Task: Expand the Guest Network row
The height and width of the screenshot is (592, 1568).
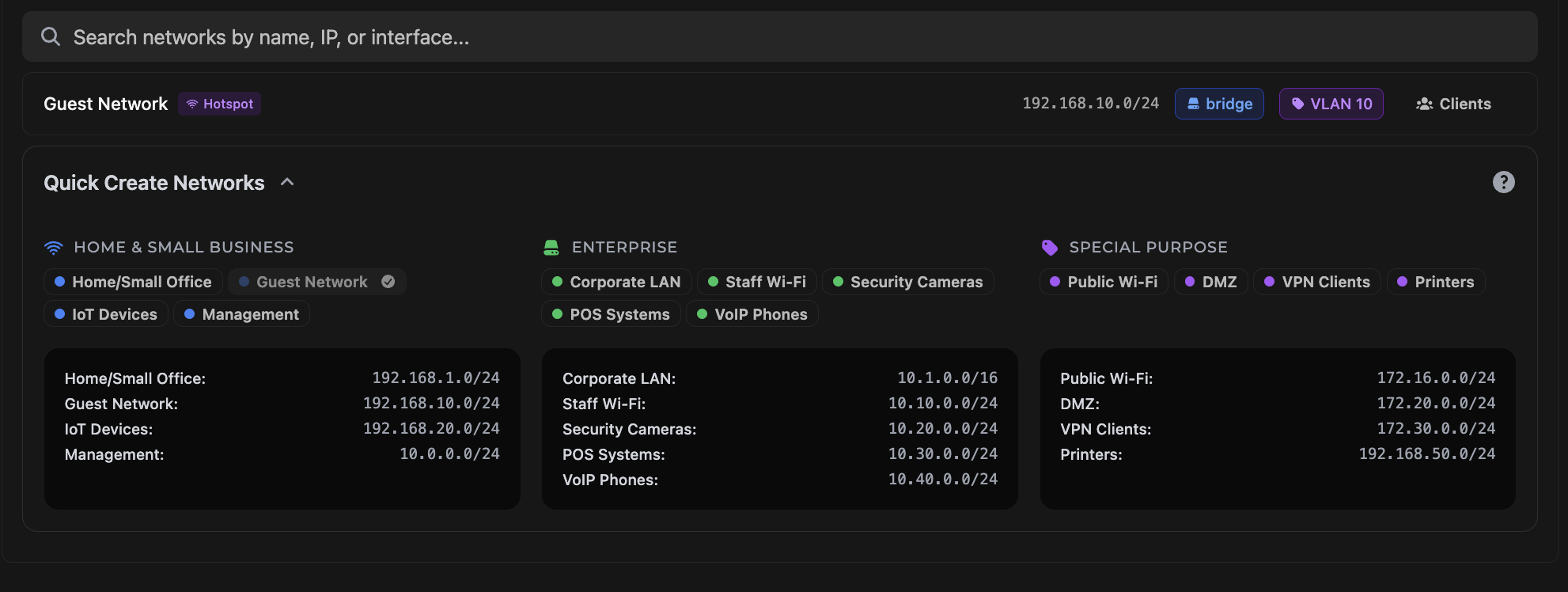Action: click(x=106, y=104)
